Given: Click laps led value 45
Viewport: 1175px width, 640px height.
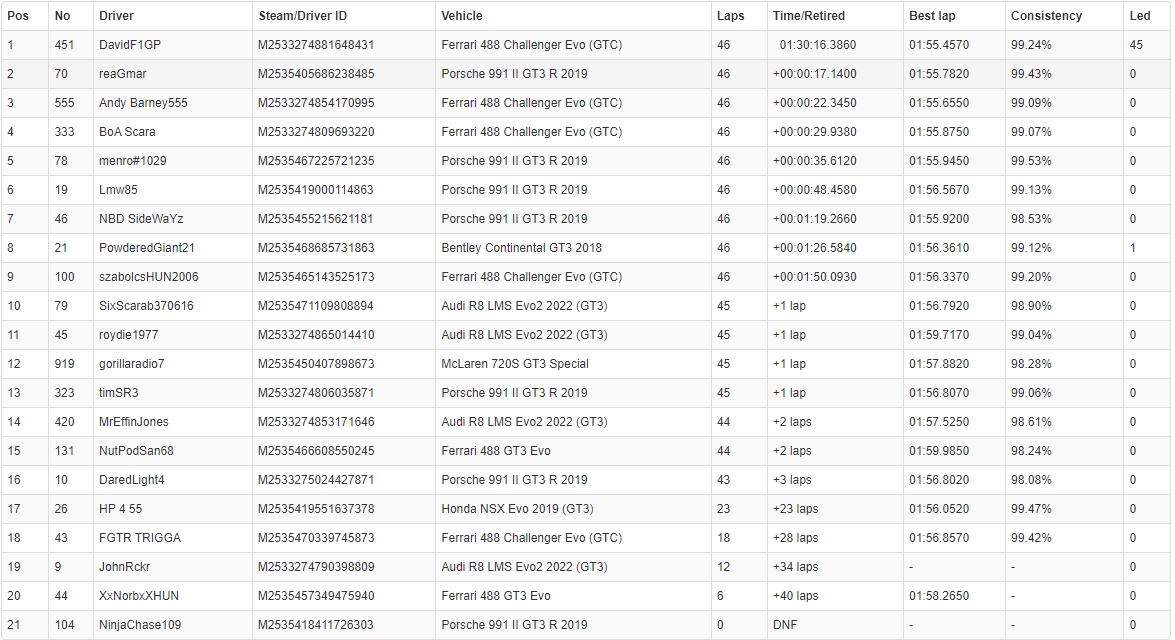Looking at the screenshot, I should [1136, 45].
